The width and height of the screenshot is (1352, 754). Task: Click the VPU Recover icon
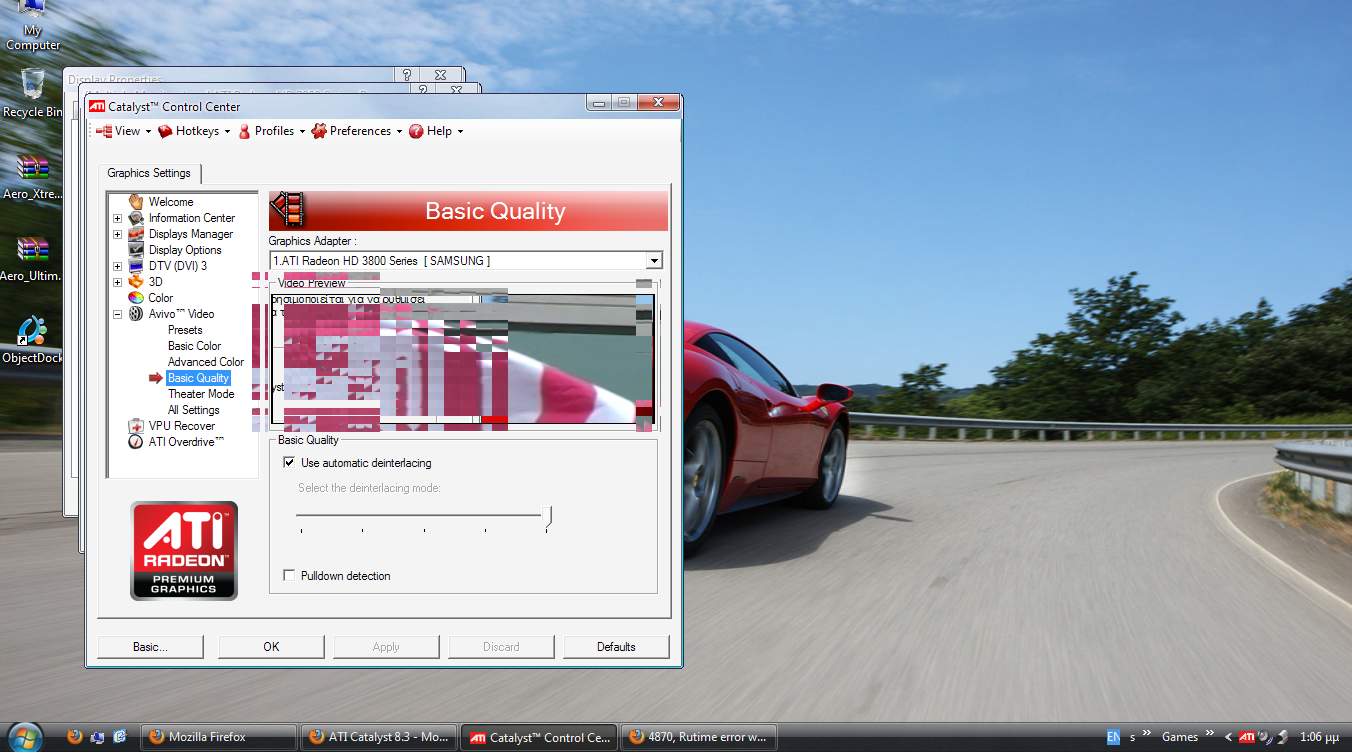click(136, 426)
